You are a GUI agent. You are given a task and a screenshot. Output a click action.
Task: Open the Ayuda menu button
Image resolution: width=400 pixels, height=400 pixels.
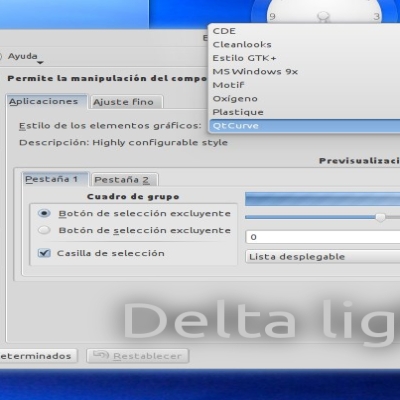pyautogui.click(x=22, y=56)
